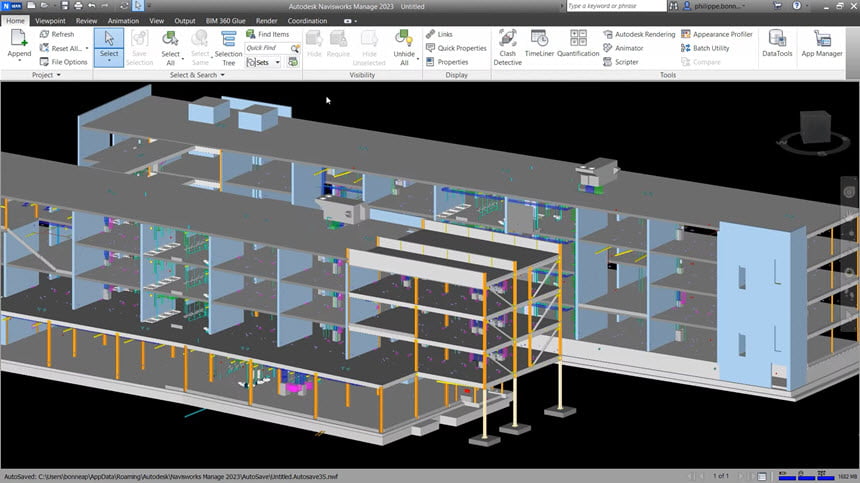Screen dimensions: 860x483
Task: Expand the Select & Search panel
Action: point(197,75)
